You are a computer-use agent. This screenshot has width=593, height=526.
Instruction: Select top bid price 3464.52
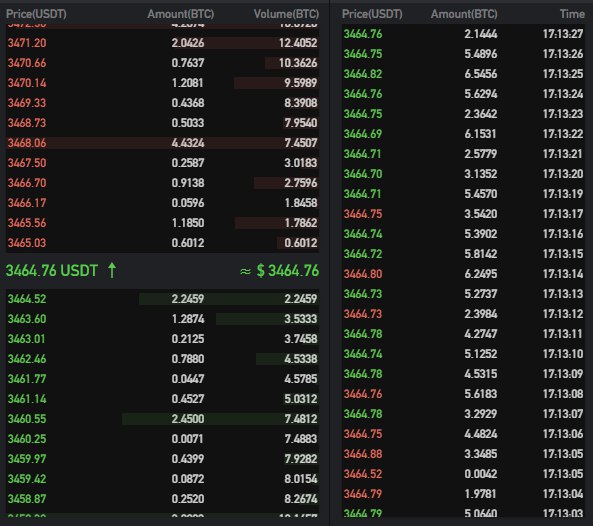27,299
